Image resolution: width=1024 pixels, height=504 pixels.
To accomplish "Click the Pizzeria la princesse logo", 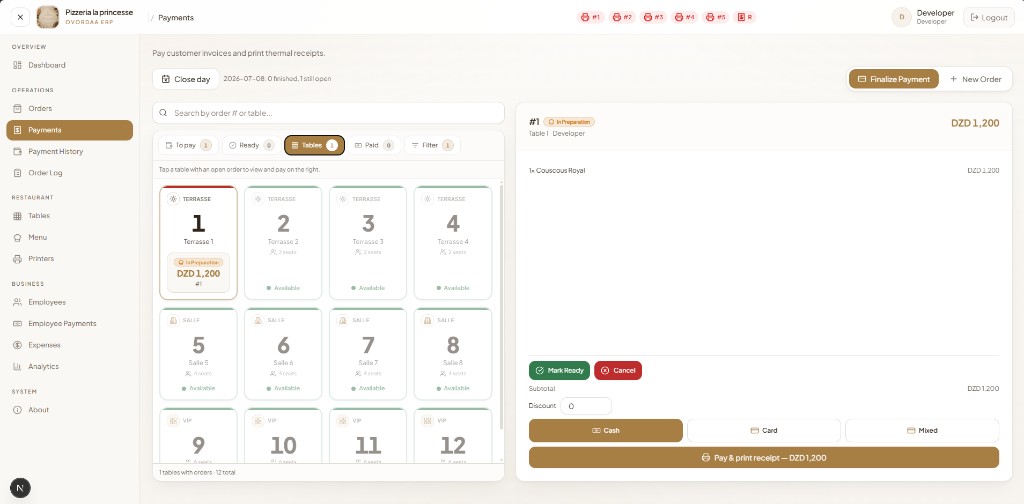I will pos(48,17).
